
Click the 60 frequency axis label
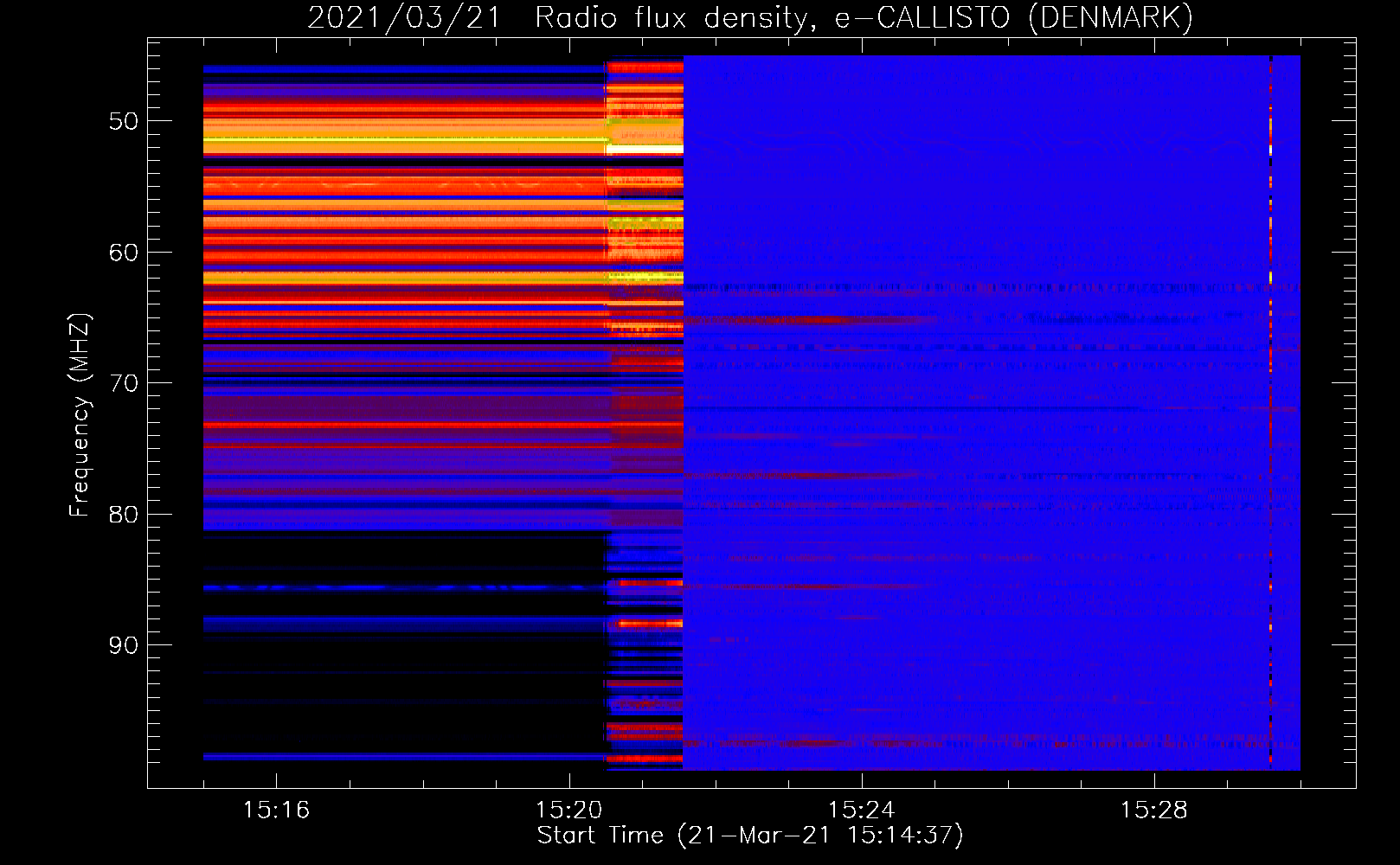click(124, 253)
